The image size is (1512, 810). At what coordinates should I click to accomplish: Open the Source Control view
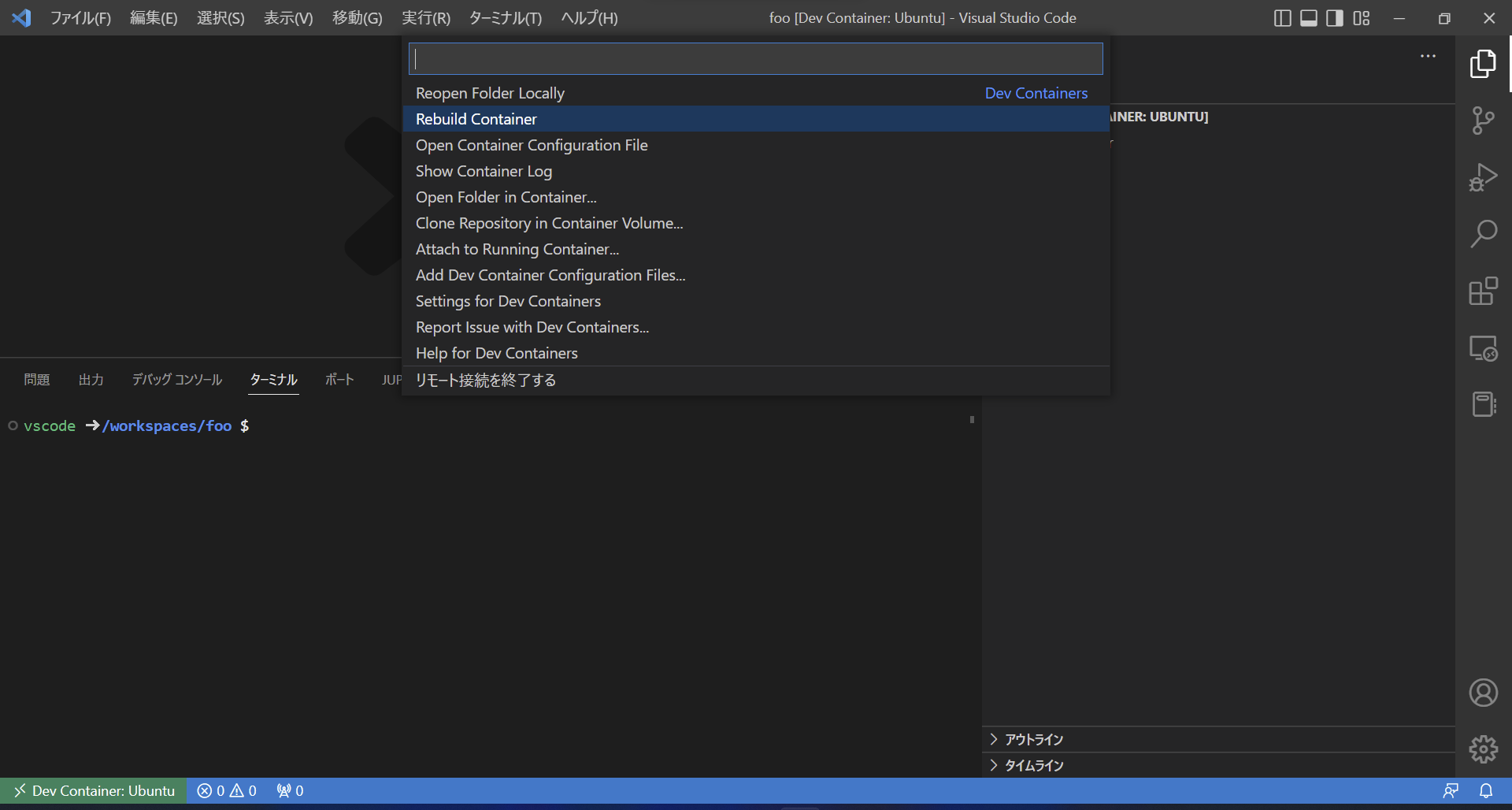tap(1483, 121)
